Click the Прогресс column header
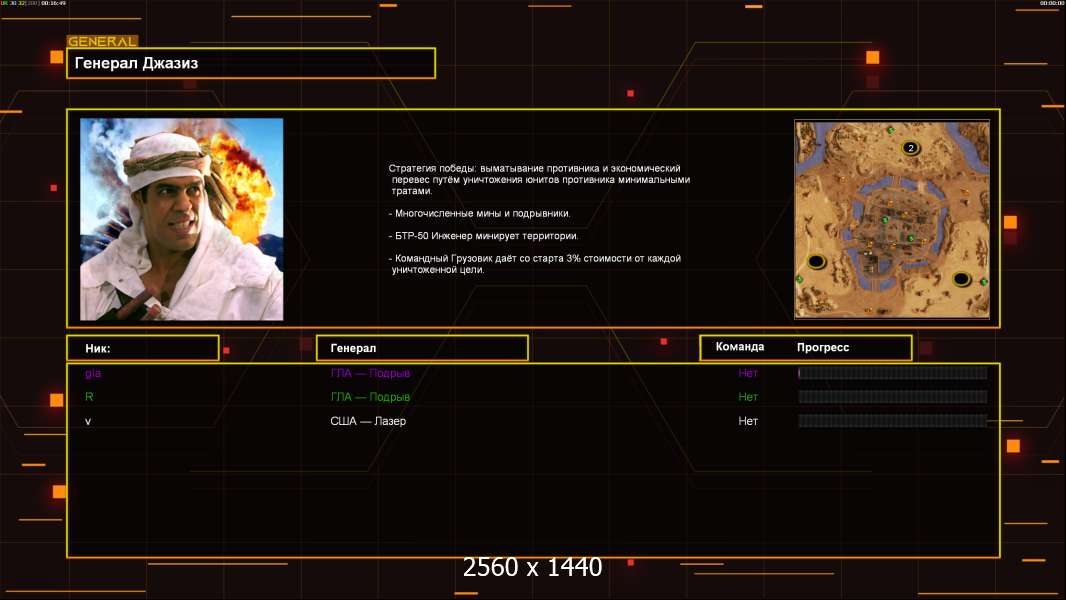The height and width of the screenshot is (600, 1066). [823, 347]
